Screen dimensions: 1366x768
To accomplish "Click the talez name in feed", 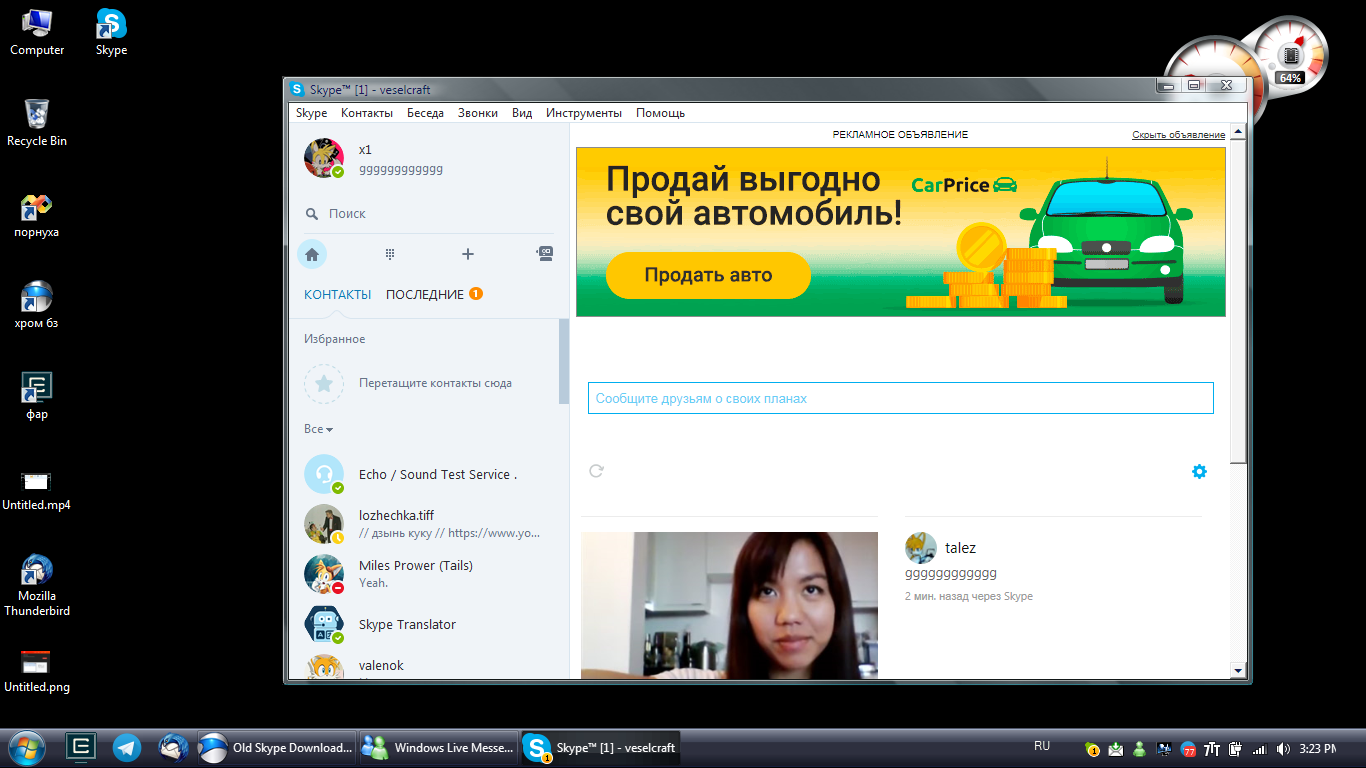I will 960,548.
